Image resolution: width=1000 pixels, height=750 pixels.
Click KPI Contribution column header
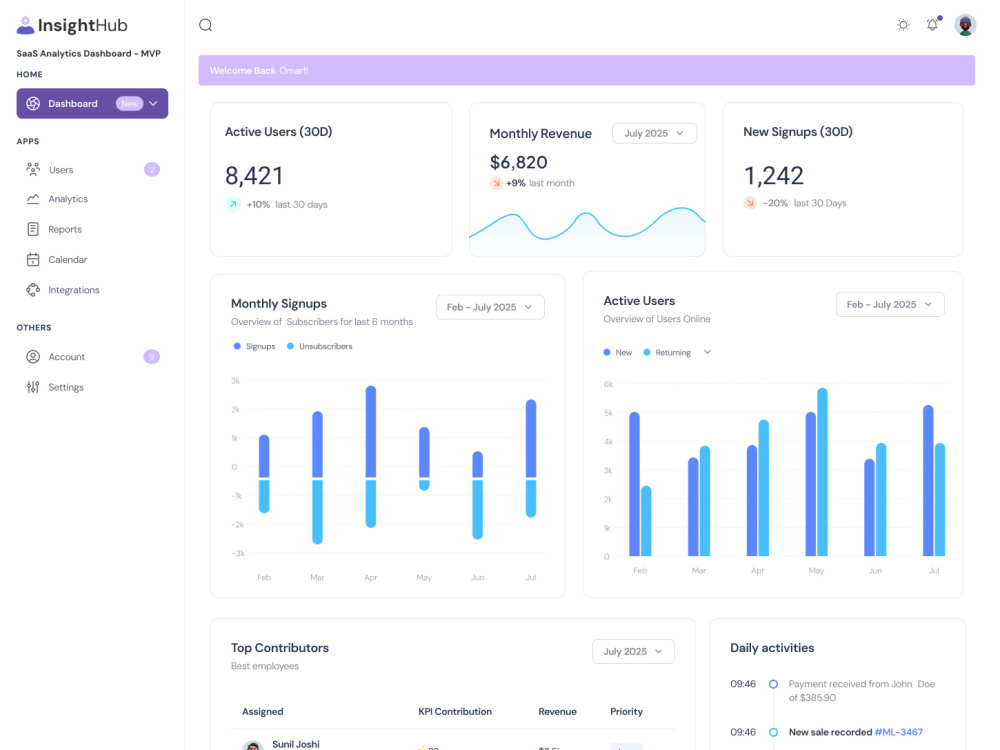455,712
